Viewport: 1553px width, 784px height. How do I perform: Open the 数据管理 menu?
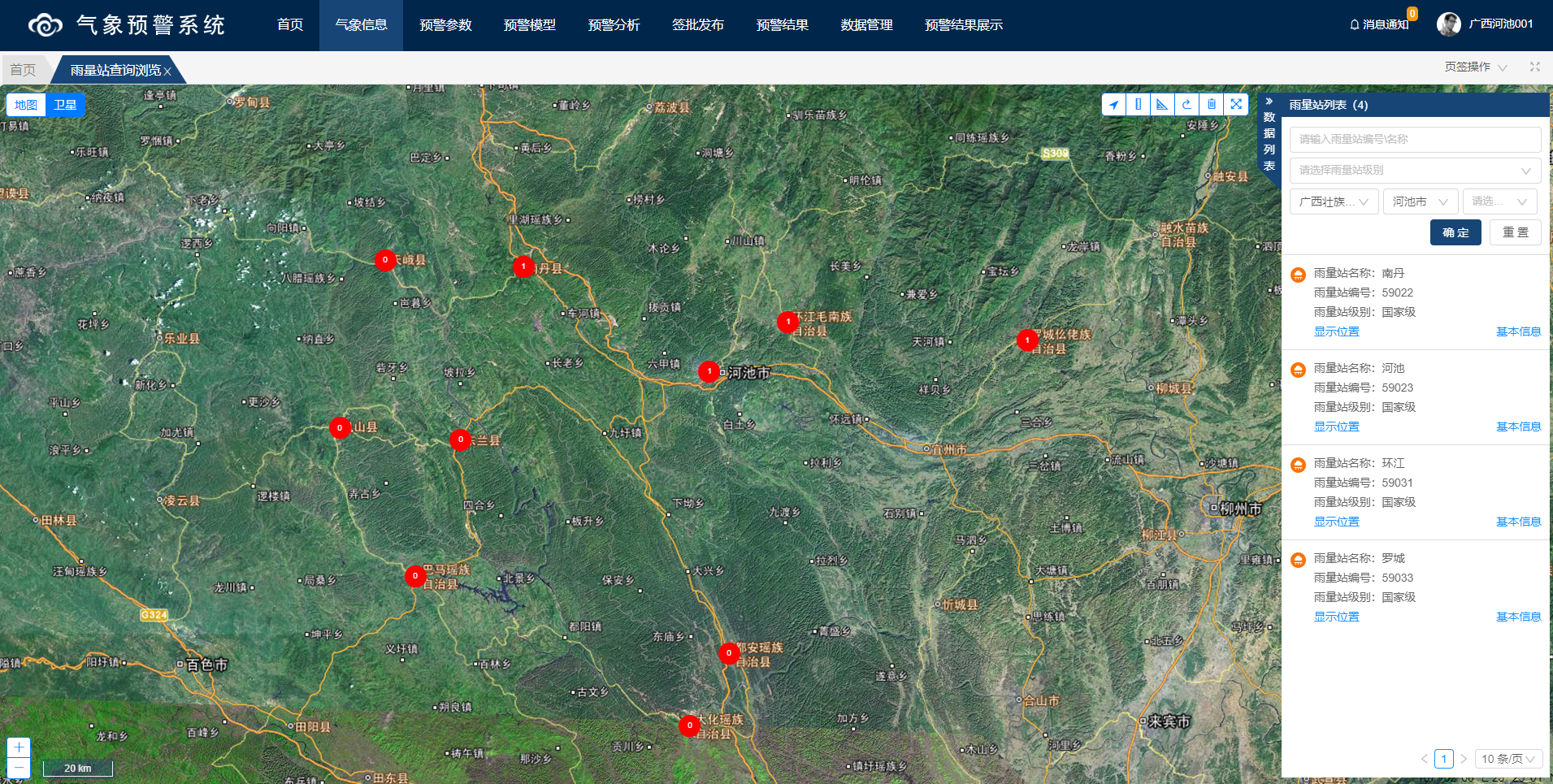[x=866, y=25]
